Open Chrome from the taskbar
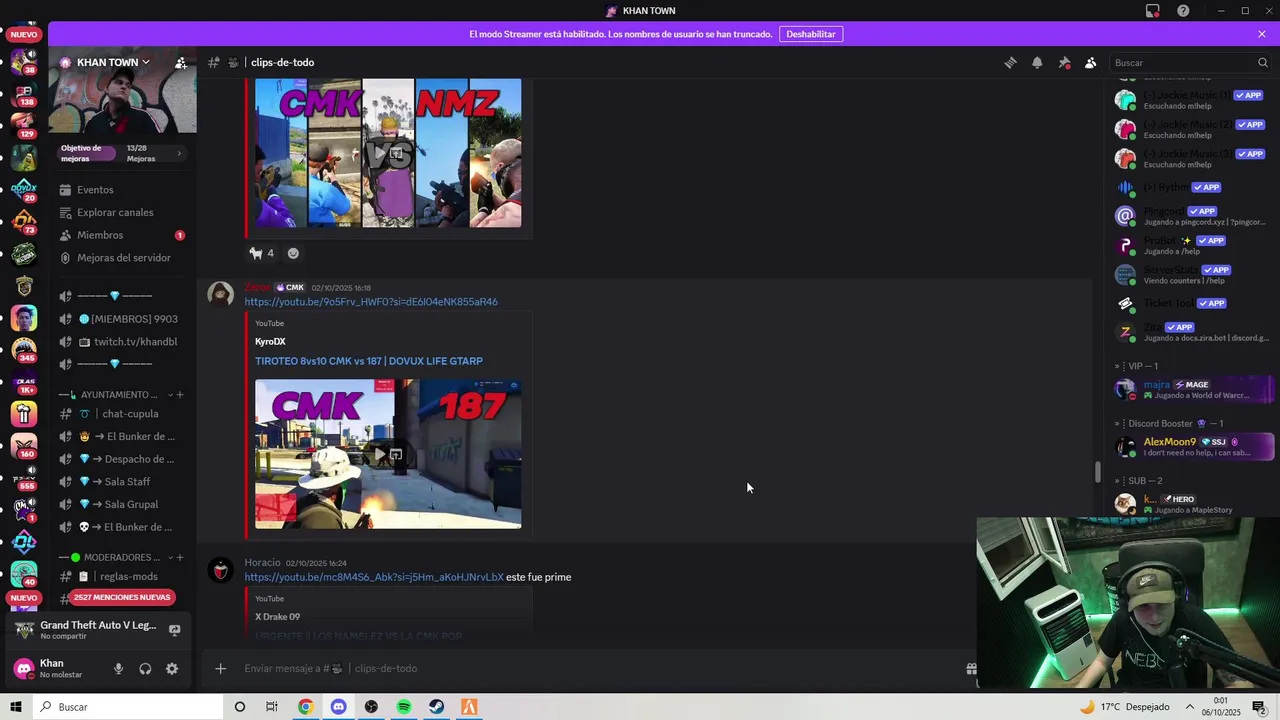The height and width of the screenshot is (720, 1280). click(x=306, y=707)
